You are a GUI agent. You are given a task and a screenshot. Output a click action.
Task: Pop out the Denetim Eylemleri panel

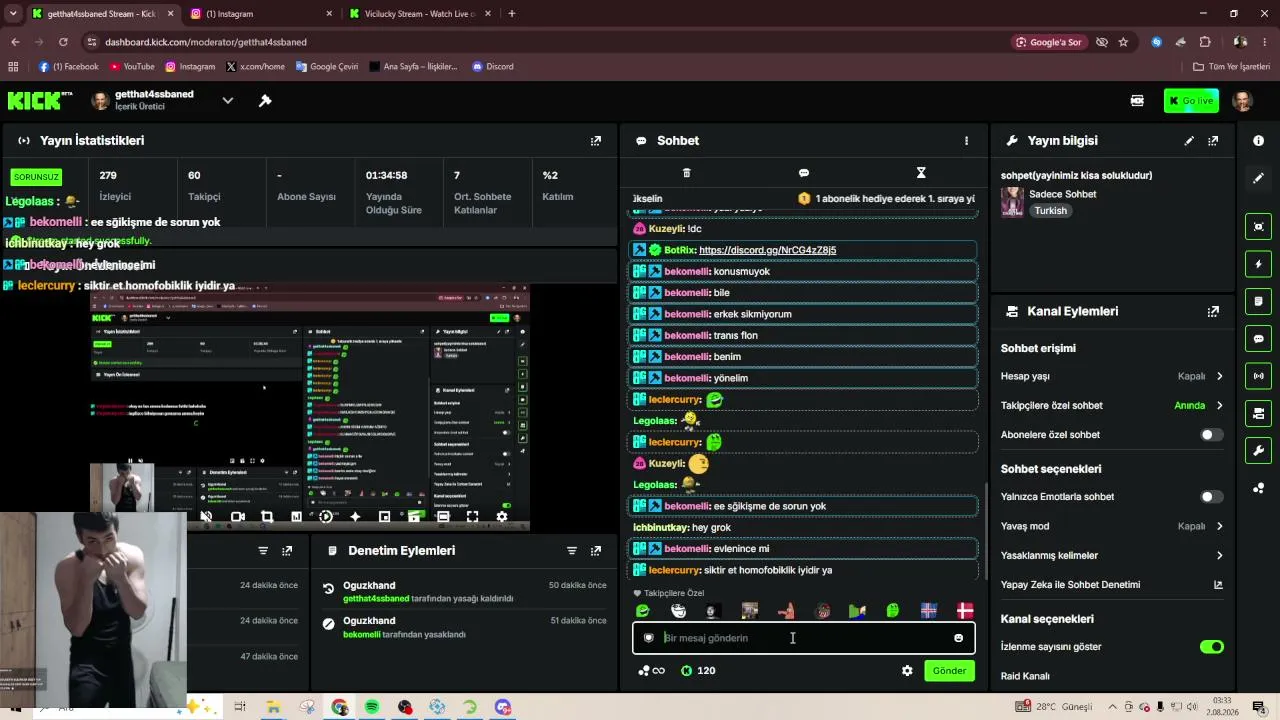click(596, 551)
